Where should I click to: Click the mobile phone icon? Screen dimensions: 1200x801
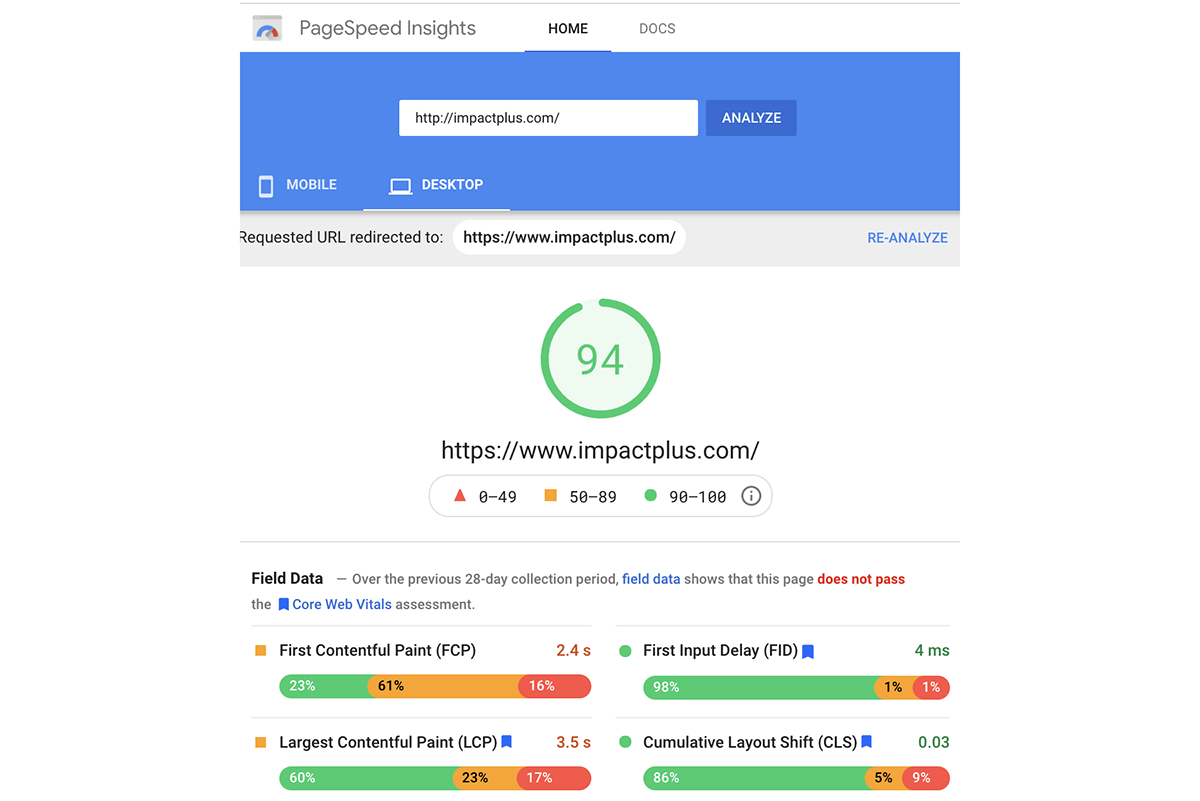click(266, 186)
